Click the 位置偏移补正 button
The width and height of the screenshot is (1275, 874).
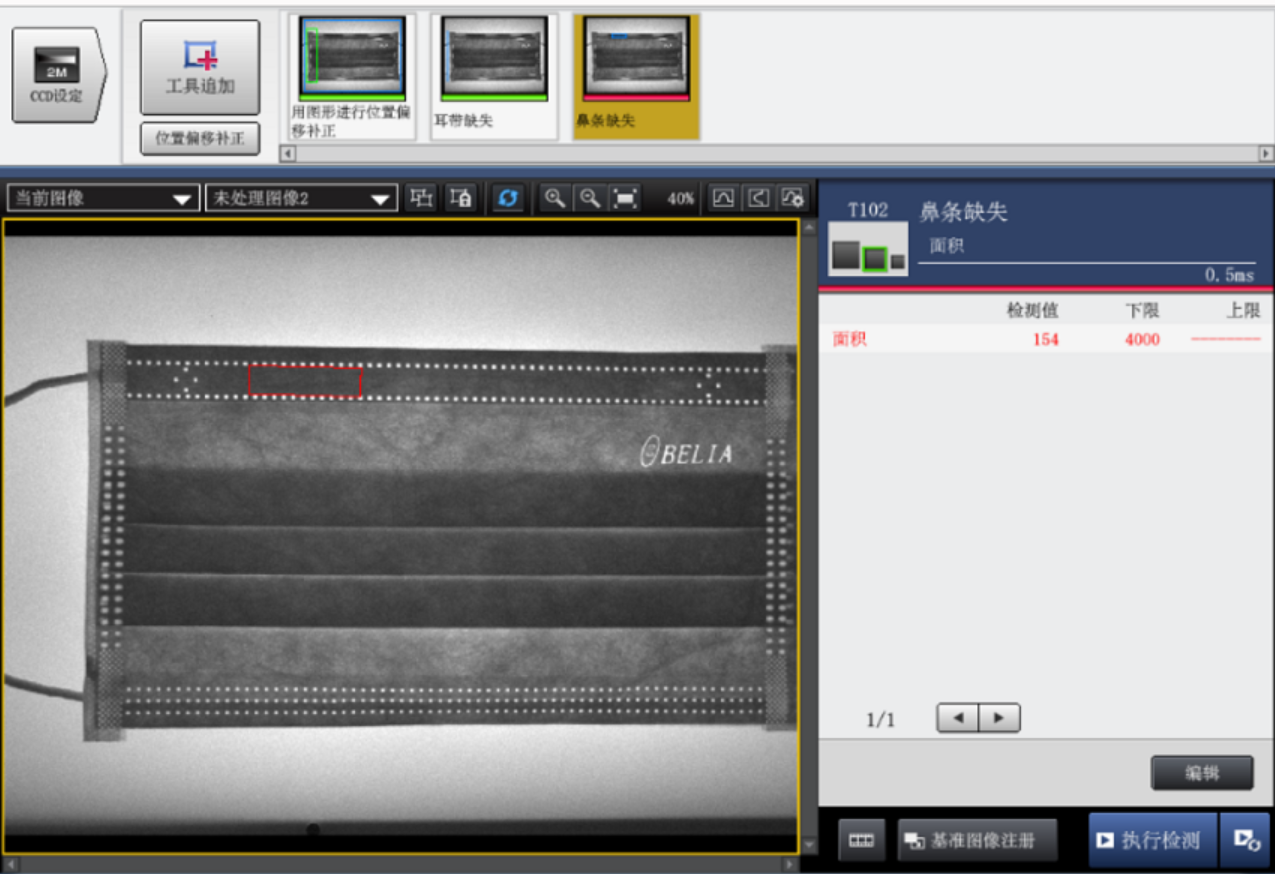click(200, 138)
